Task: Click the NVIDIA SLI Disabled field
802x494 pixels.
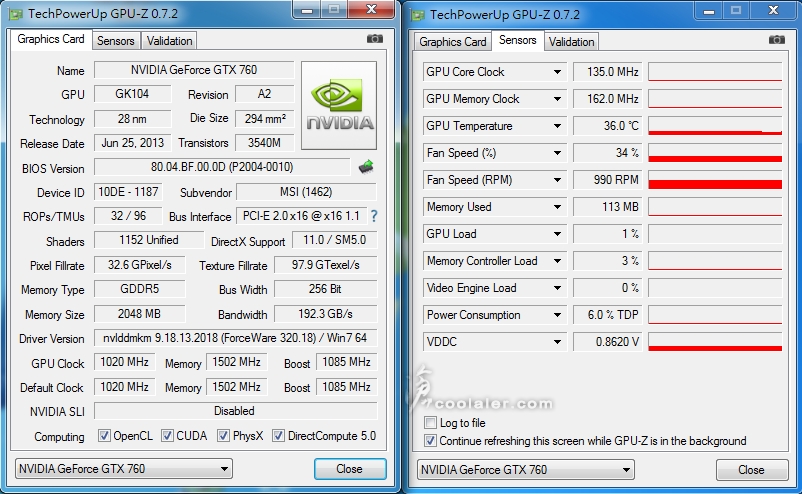Action: (x=235, y=411)
